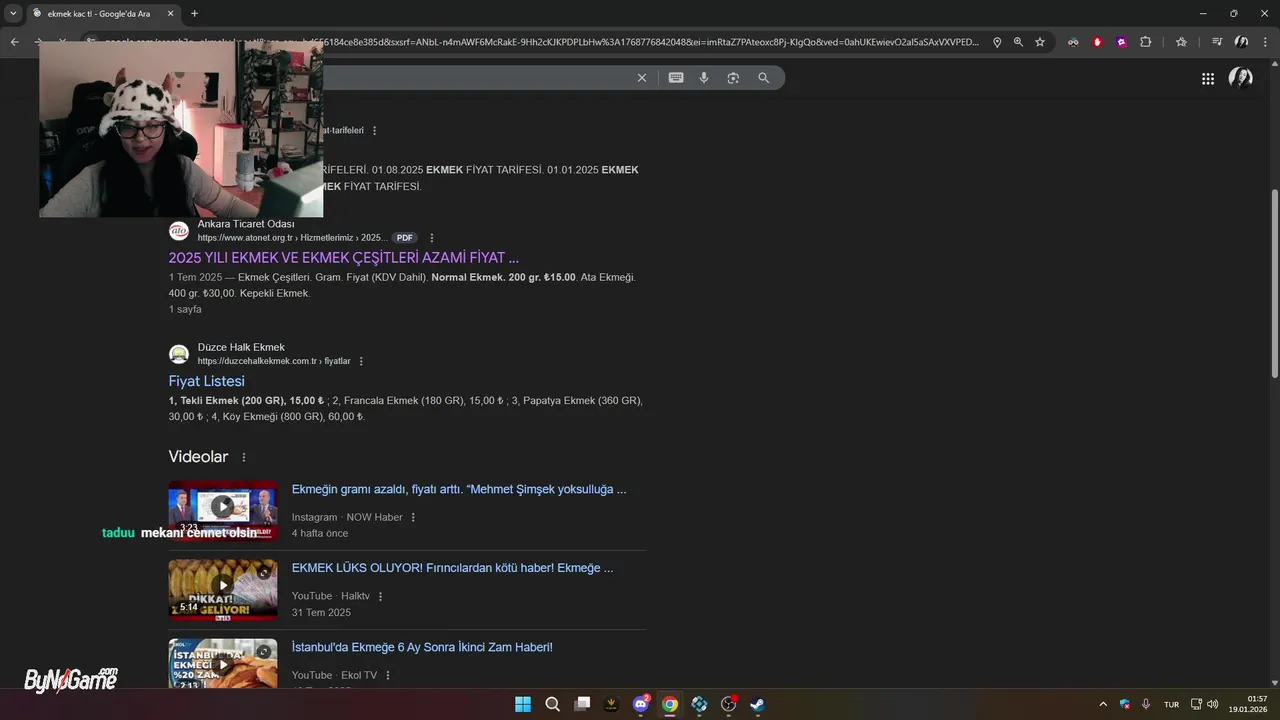The height and width of the screenshot is (720, 1280).
Task: Click the "Videolar" section heading
Action: pos(199,457)
